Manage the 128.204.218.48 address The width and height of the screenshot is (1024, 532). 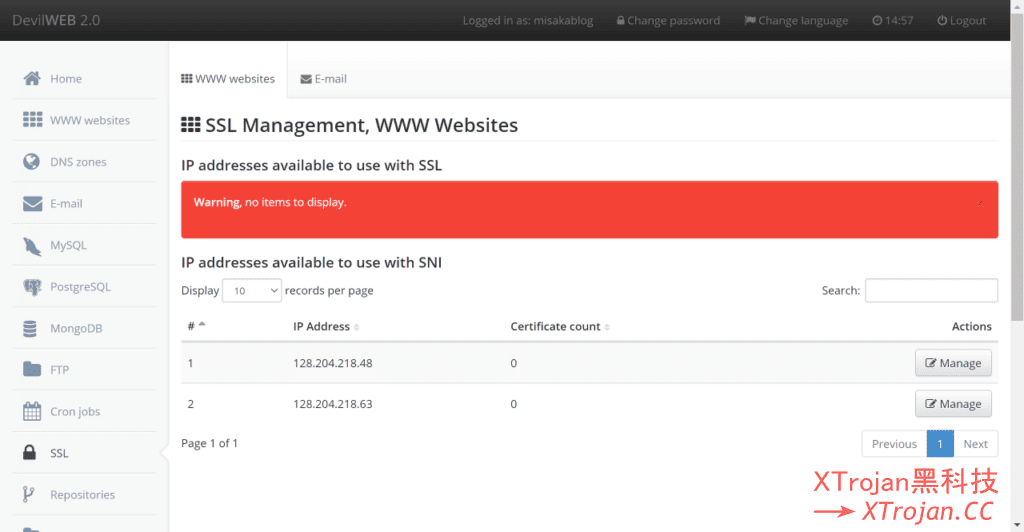953,363
